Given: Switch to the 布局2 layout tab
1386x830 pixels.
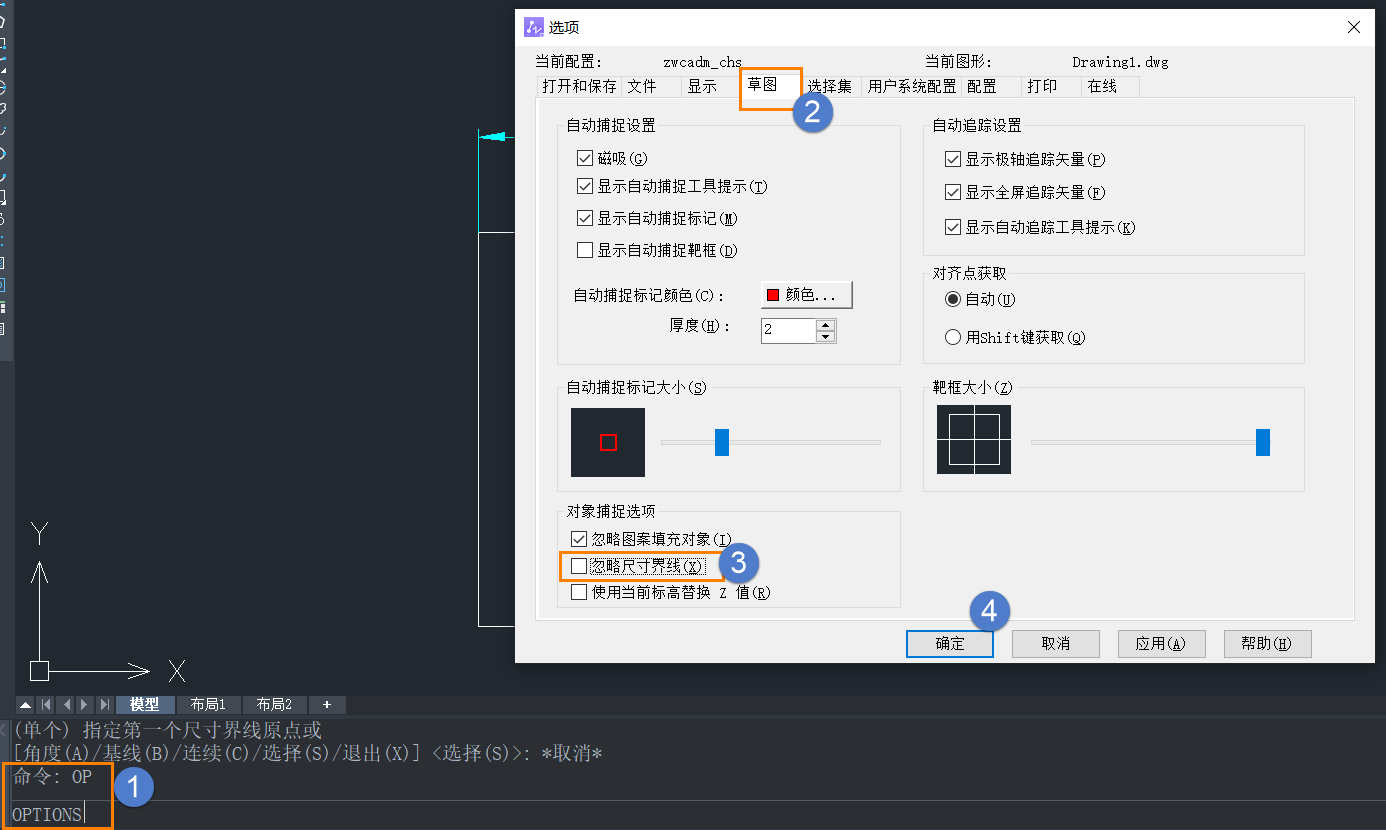Looking at the screenshot, I should (274, 705).
